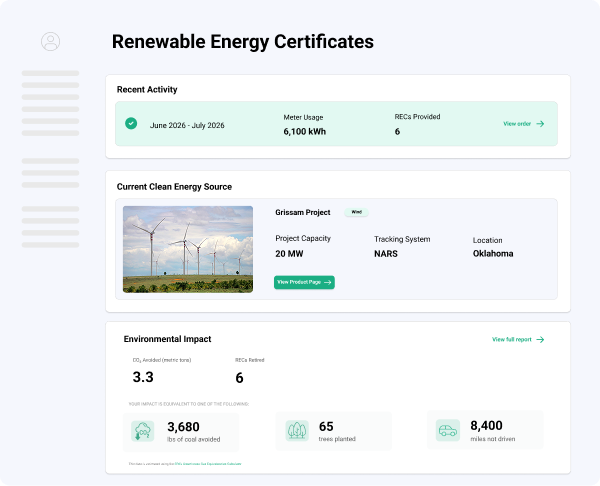
Task: Click the 65 trees planted value
Action: [x=326, y=426]
